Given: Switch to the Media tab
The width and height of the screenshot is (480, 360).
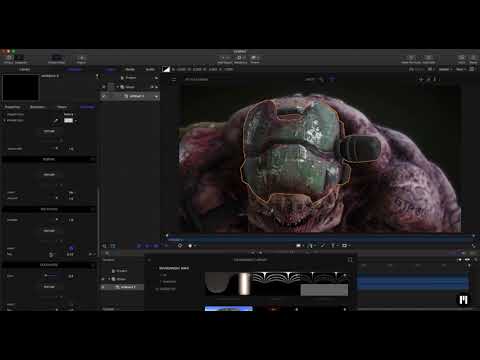Looking at the screenshot, I should pyautogui.click(x=130, y=69).
